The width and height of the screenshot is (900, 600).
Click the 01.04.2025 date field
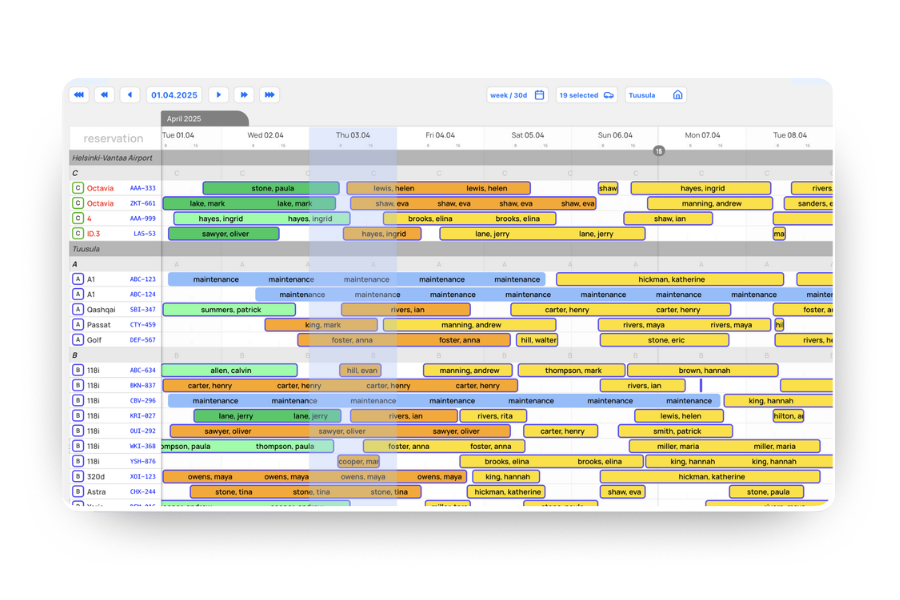pyautogui.click(x=174, y=95)
